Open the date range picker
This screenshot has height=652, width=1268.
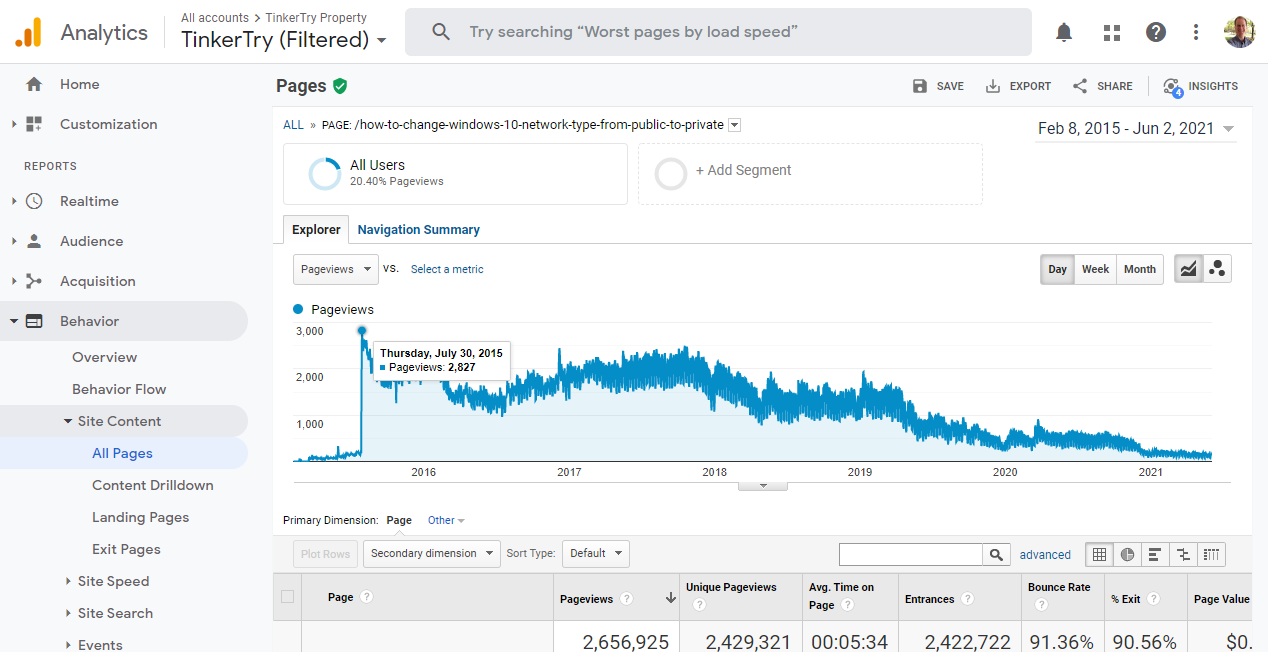point(1136,128)
